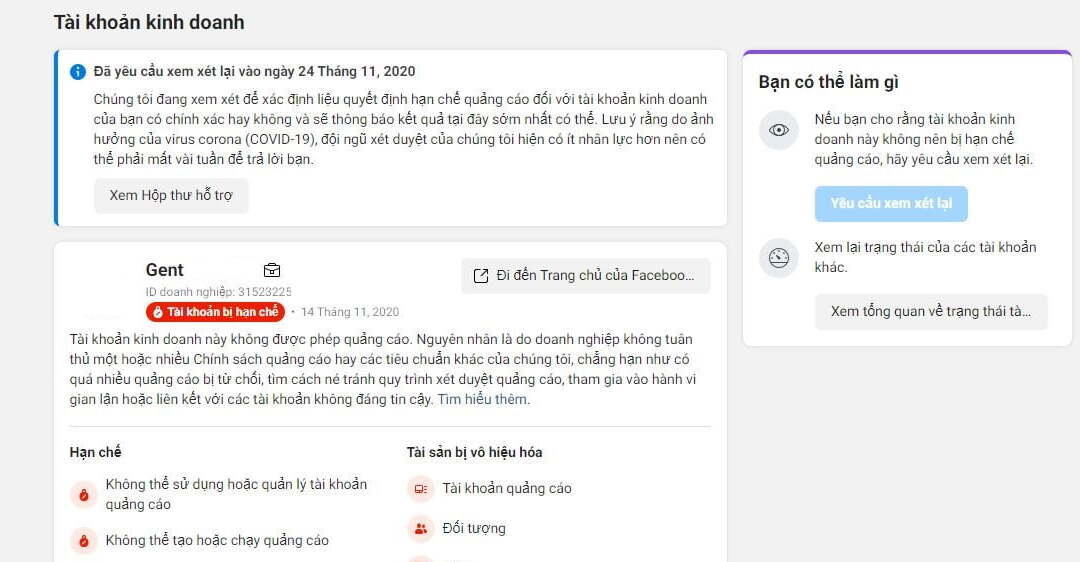Select the Đối tượng text
The height and width of the screenshot is (562, 1080).
pyautogui.click(x=474, y=528)
